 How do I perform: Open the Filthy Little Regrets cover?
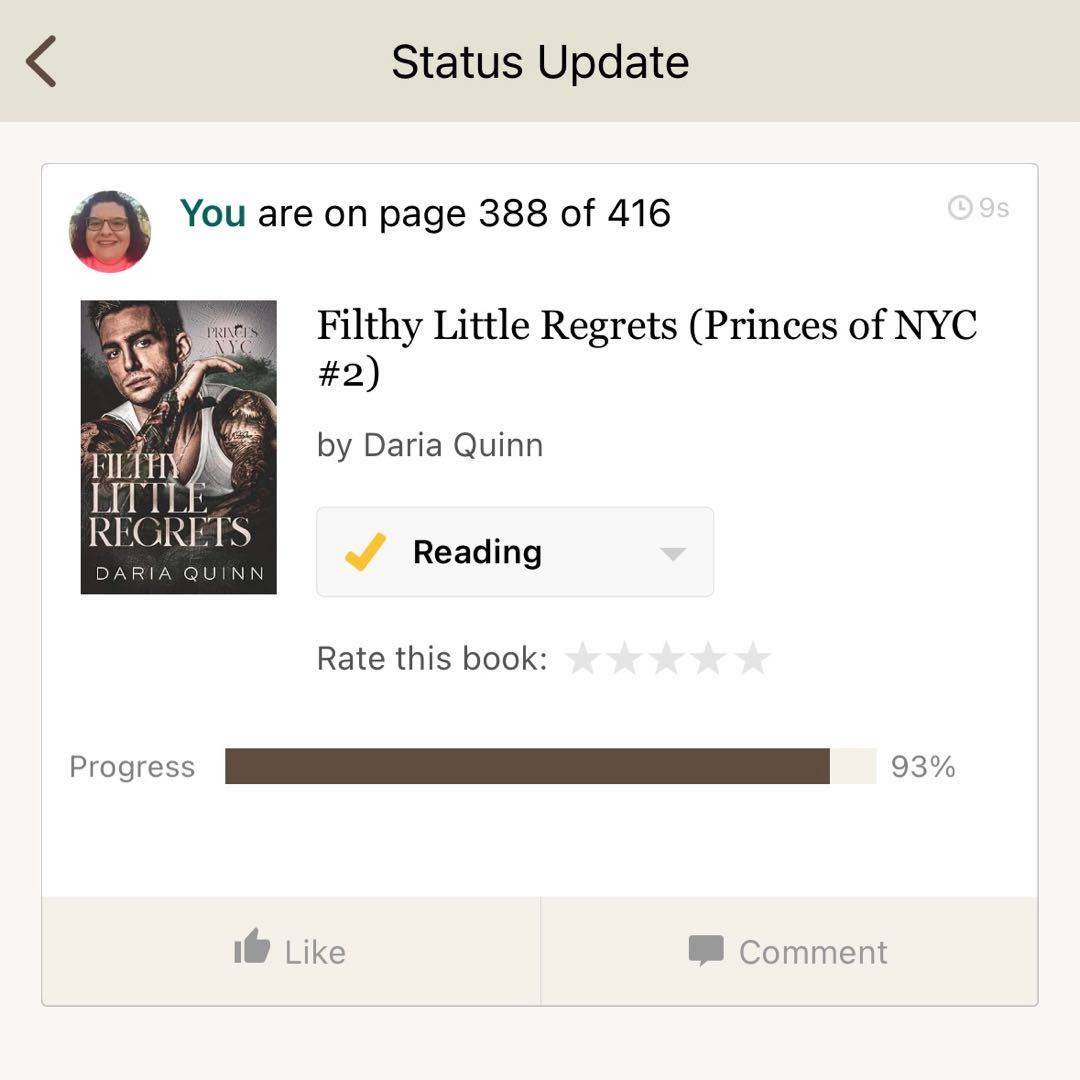coord(178,447)
